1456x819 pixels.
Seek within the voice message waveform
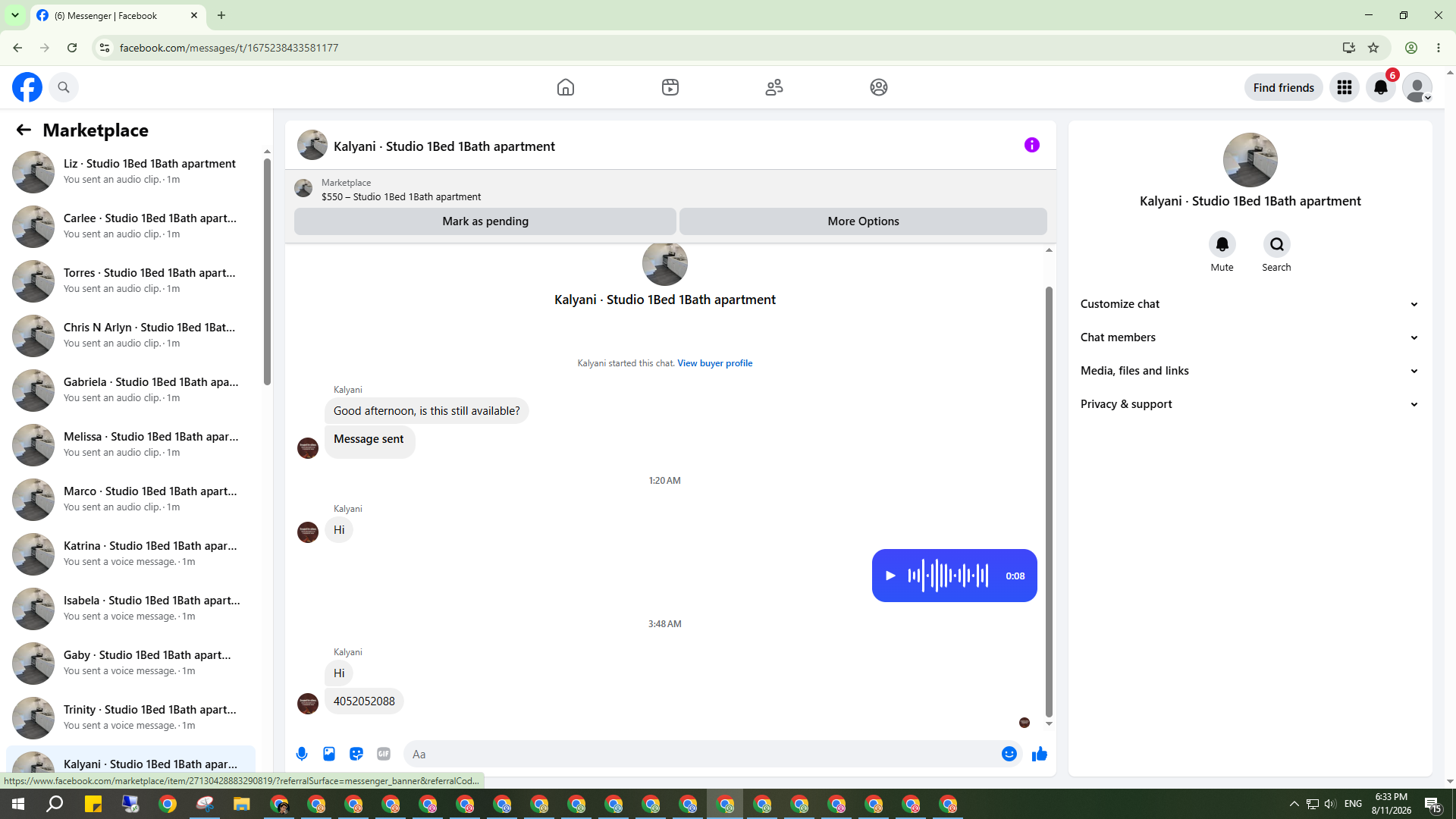pos(948,576)
